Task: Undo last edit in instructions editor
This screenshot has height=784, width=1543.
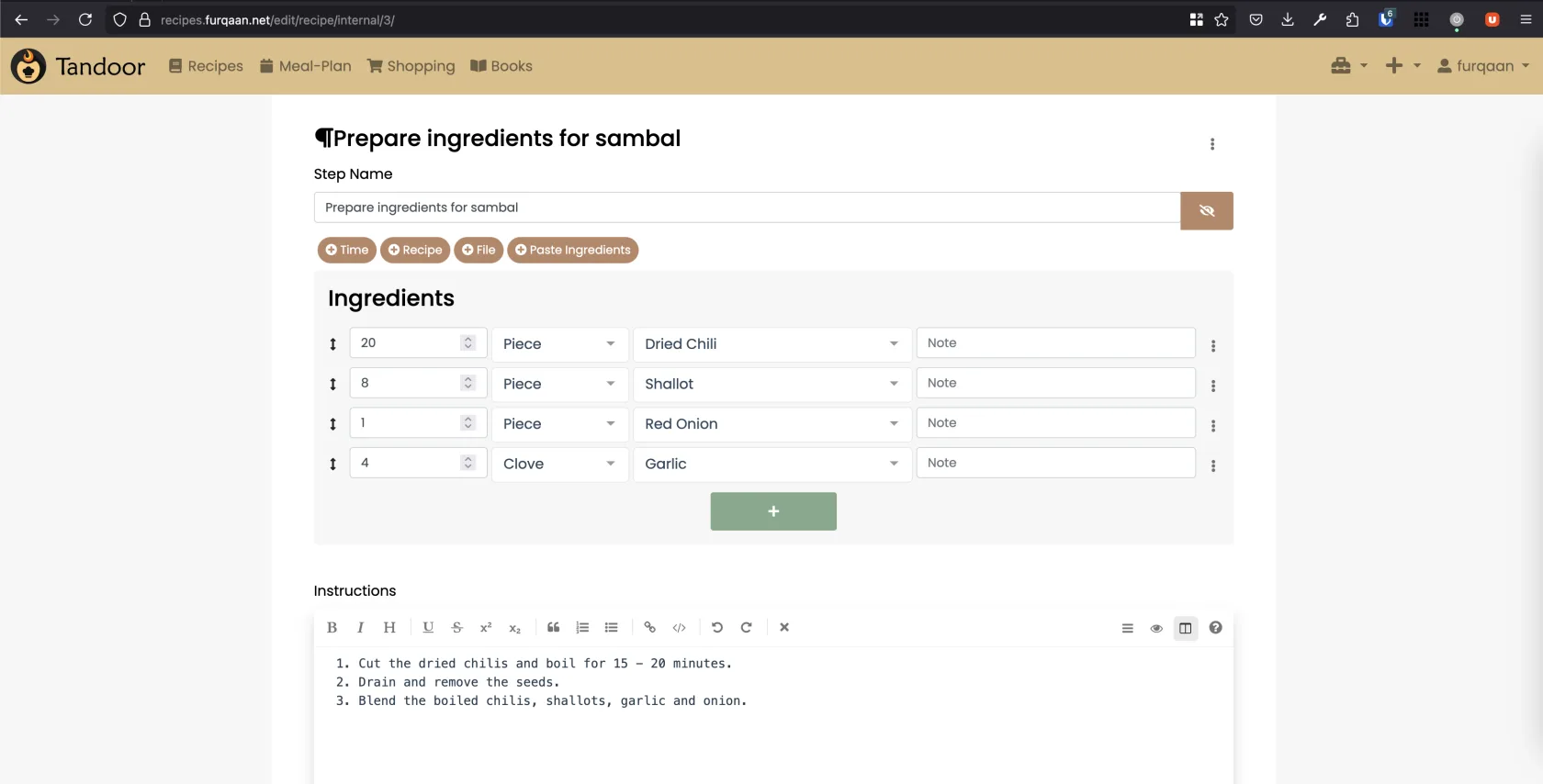Action: pyautogui.click(x=717, y=628)
